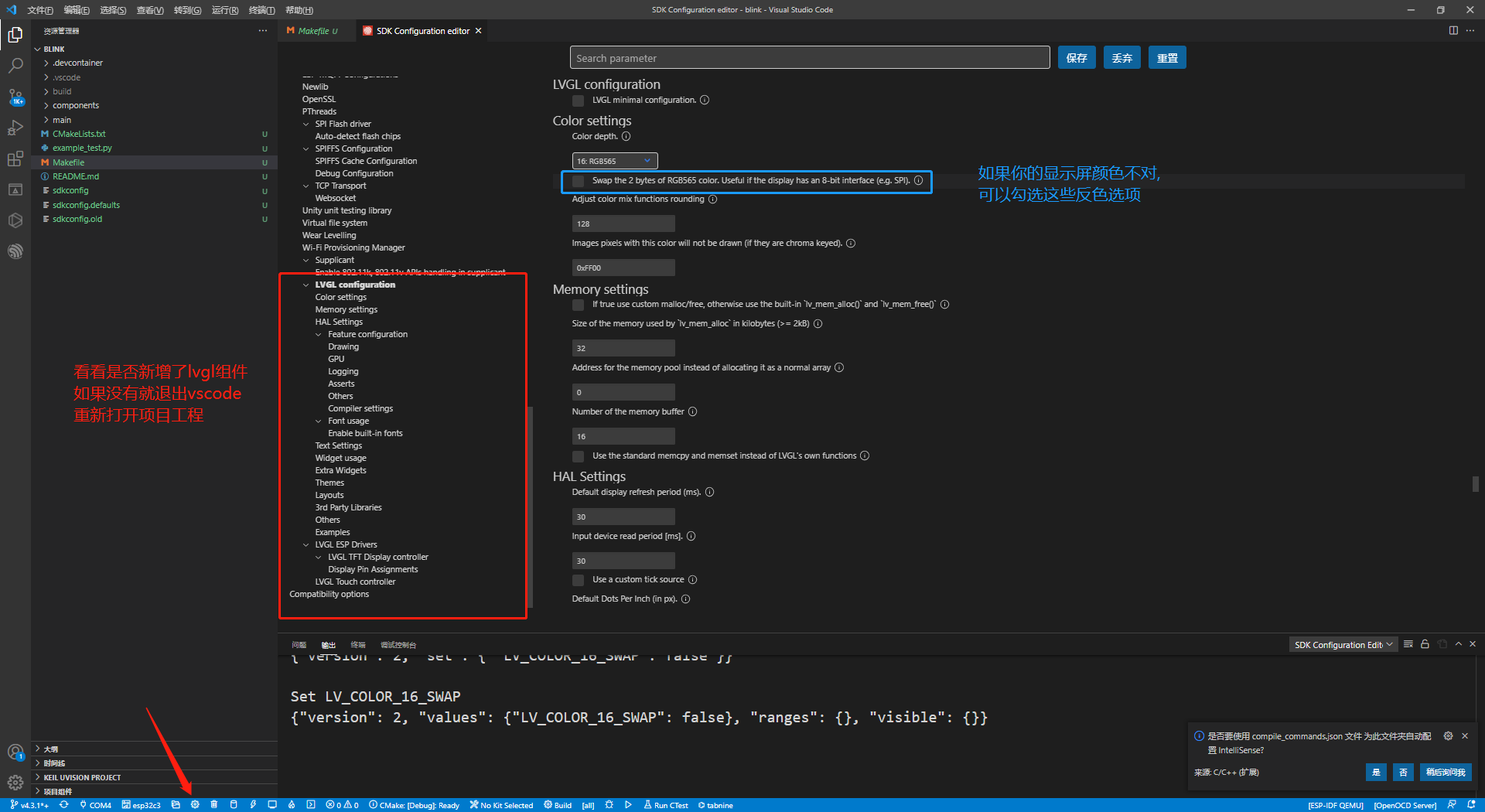Click the ESP-IDF flash lightning icon
The image size is (1485, 812).
click(253, 805)
